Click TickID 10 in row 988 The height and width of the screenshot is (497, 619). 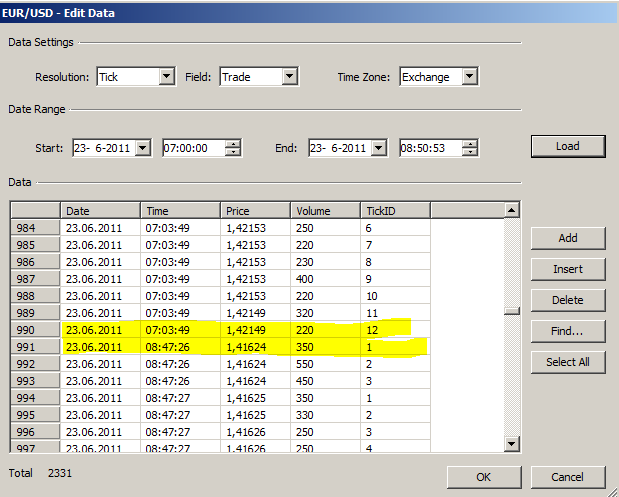(395, 296)
